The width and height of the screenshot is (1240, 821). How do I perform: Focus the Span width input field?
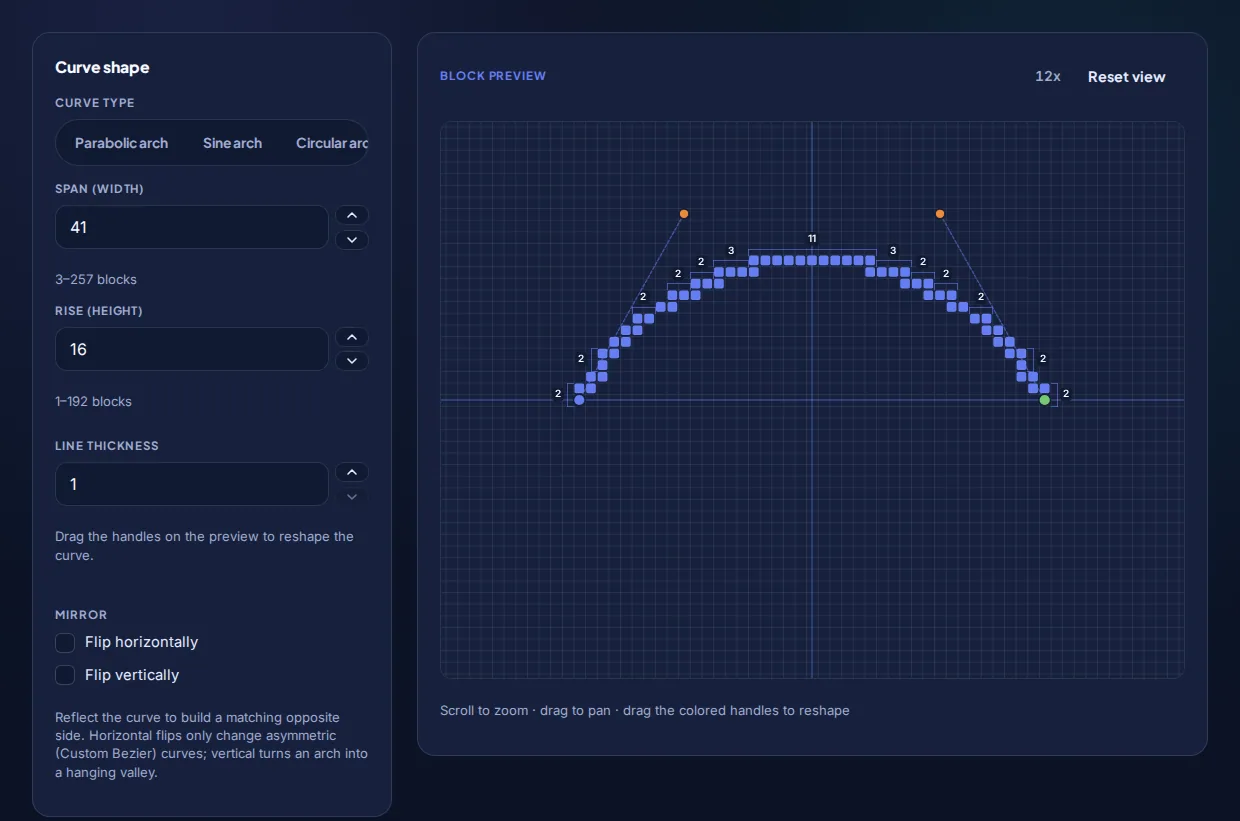[x=192, y=227]
